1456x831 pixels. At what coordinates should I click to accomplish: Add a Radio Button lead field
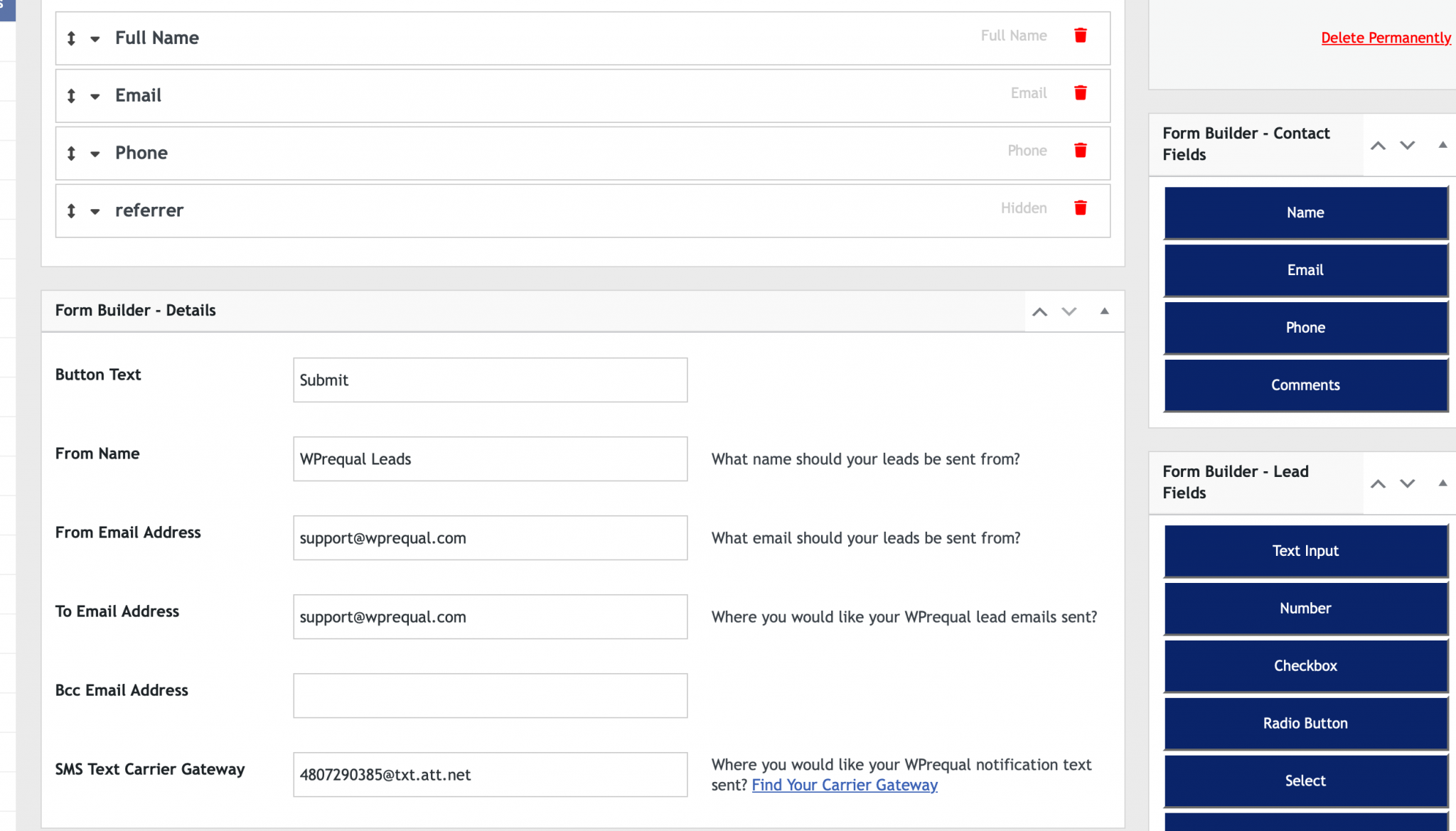(x=1305, y=723)
